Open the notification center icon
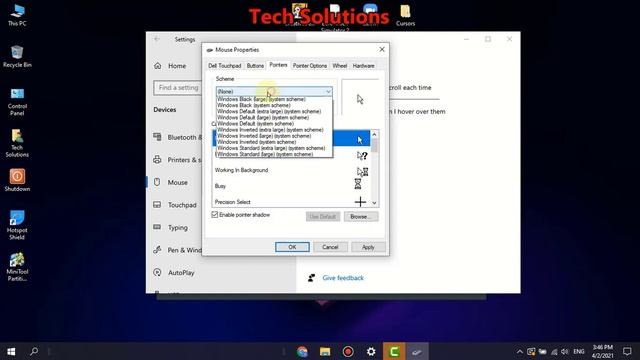Image resolution: width=640 pixels, height=360 pixels. tap(627, 351)
